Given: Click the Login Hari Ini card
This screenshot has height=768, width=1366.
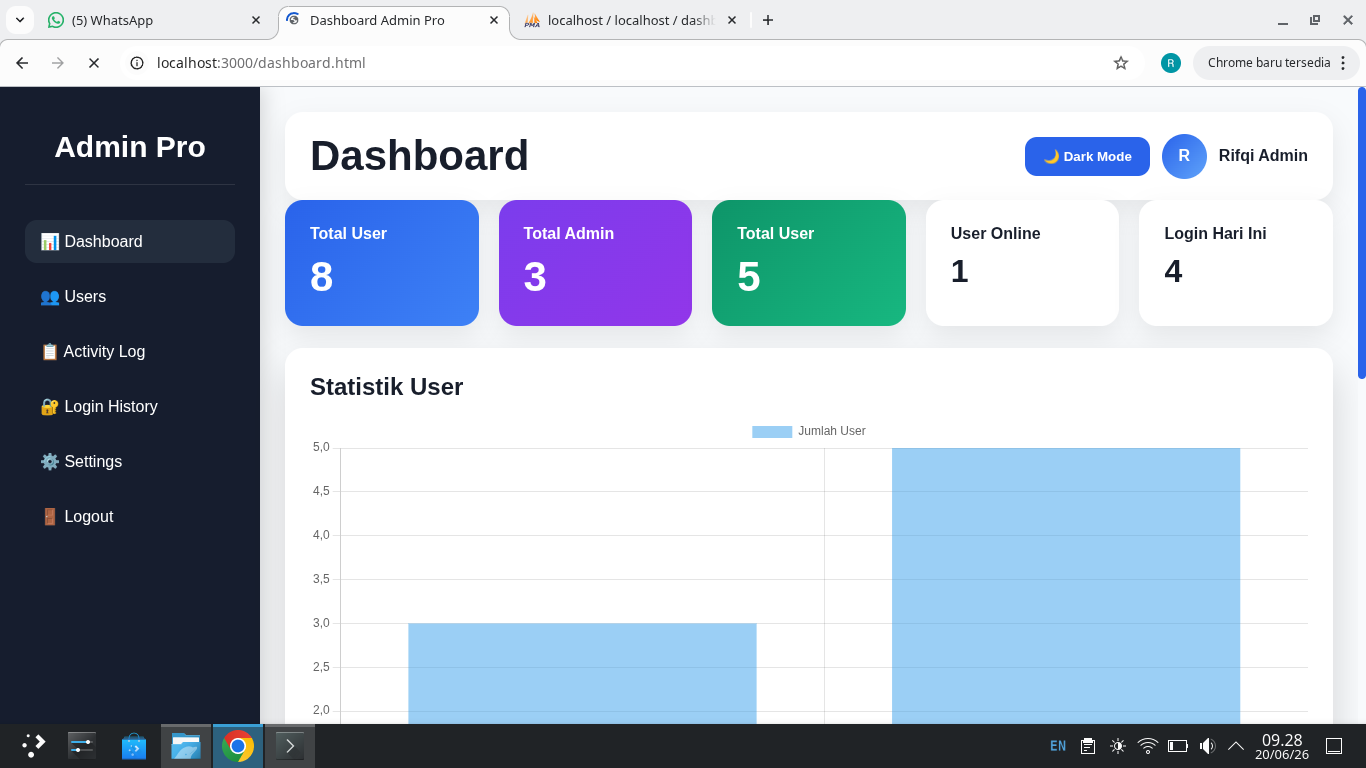Looking at the screenshot, I should point(1236,263).
